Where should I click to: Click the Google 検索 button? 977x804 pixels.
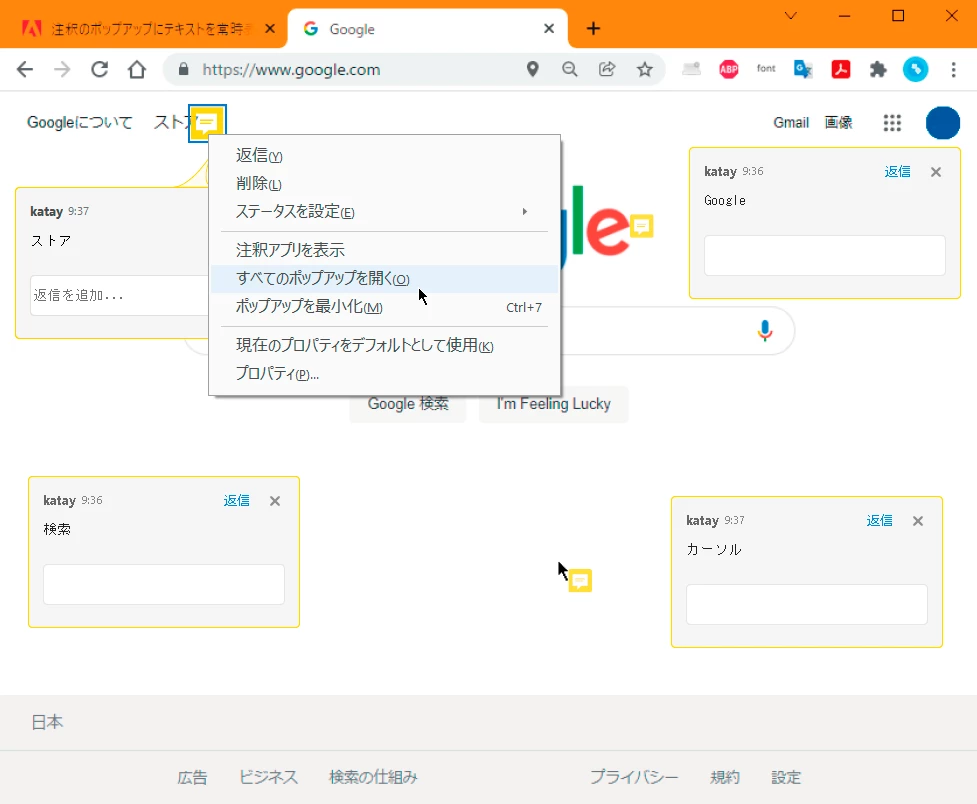coord(408,404)
